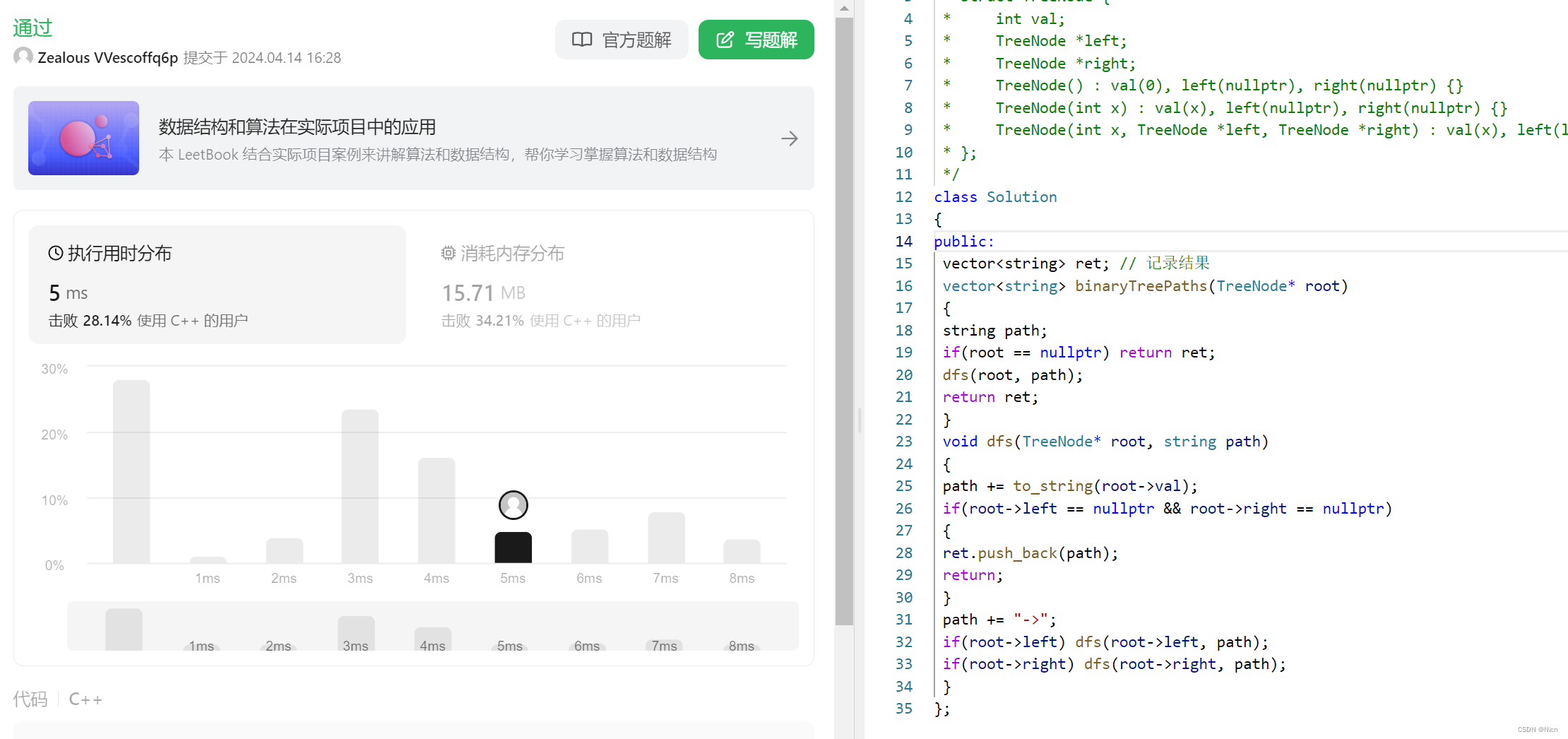Image resolution: width=1568 pixels, height=739 pixels.
Task: Click the chip icon beside 消耗内存分布
Action: coord(448,252)
